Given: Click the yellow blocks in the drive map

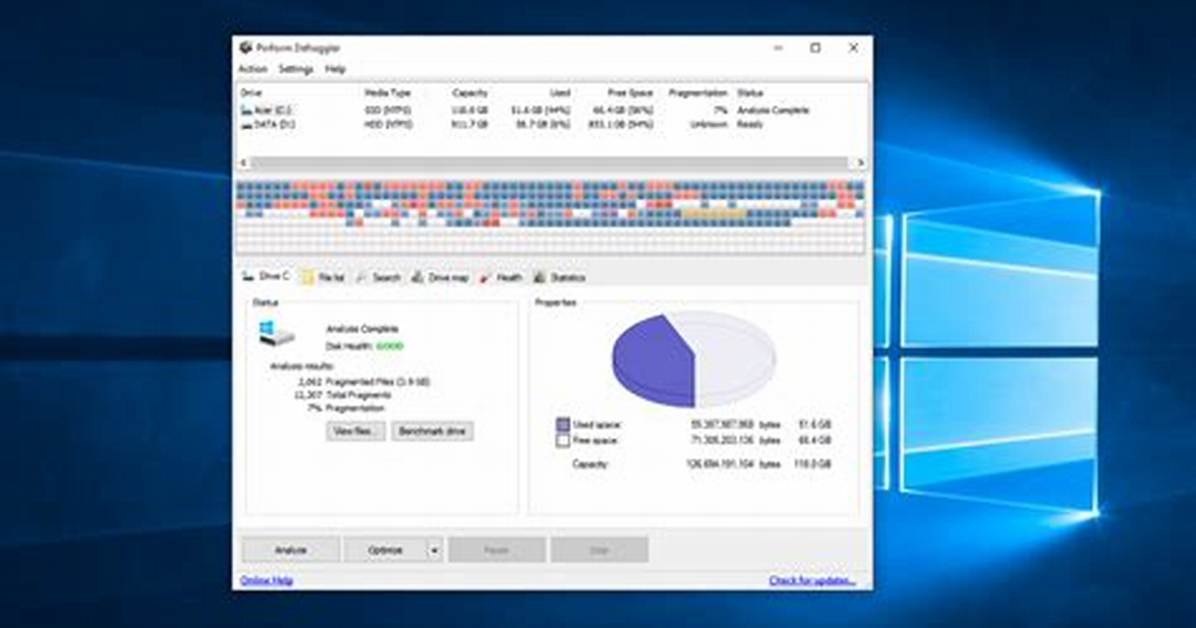Looking at the screenshot, I should (x=714, y=214).
